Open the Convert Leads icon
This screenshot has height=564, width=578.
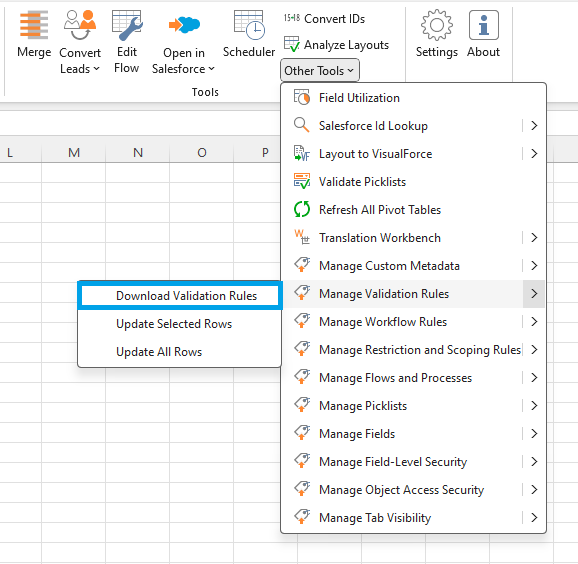(80, 25)
